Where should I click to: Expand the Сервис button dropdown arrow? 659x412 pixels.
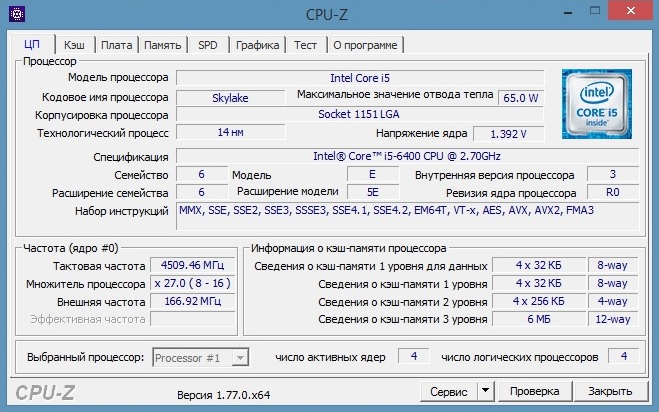coord(485,391)
